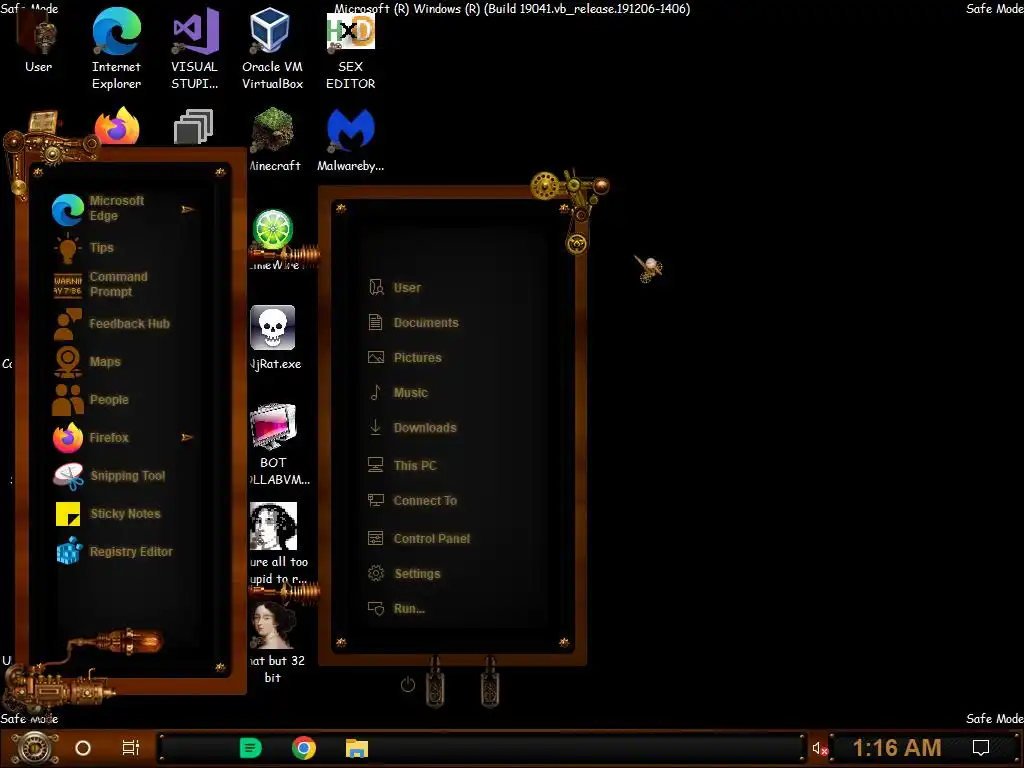Open Control Panel entry
Image resolution: width=1024 pixels, height=768 pixels.
click(419, 538)
